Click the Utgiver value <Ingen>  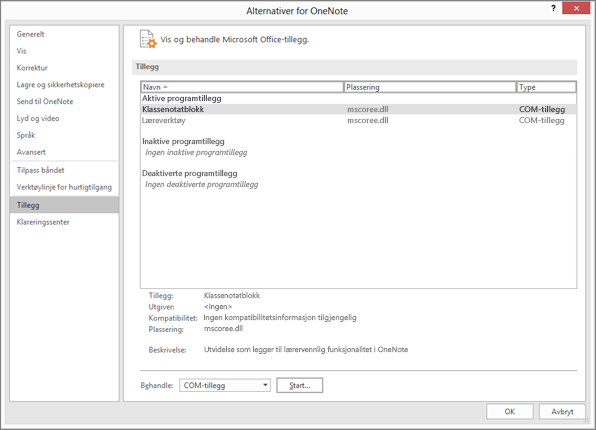[218, 306]
